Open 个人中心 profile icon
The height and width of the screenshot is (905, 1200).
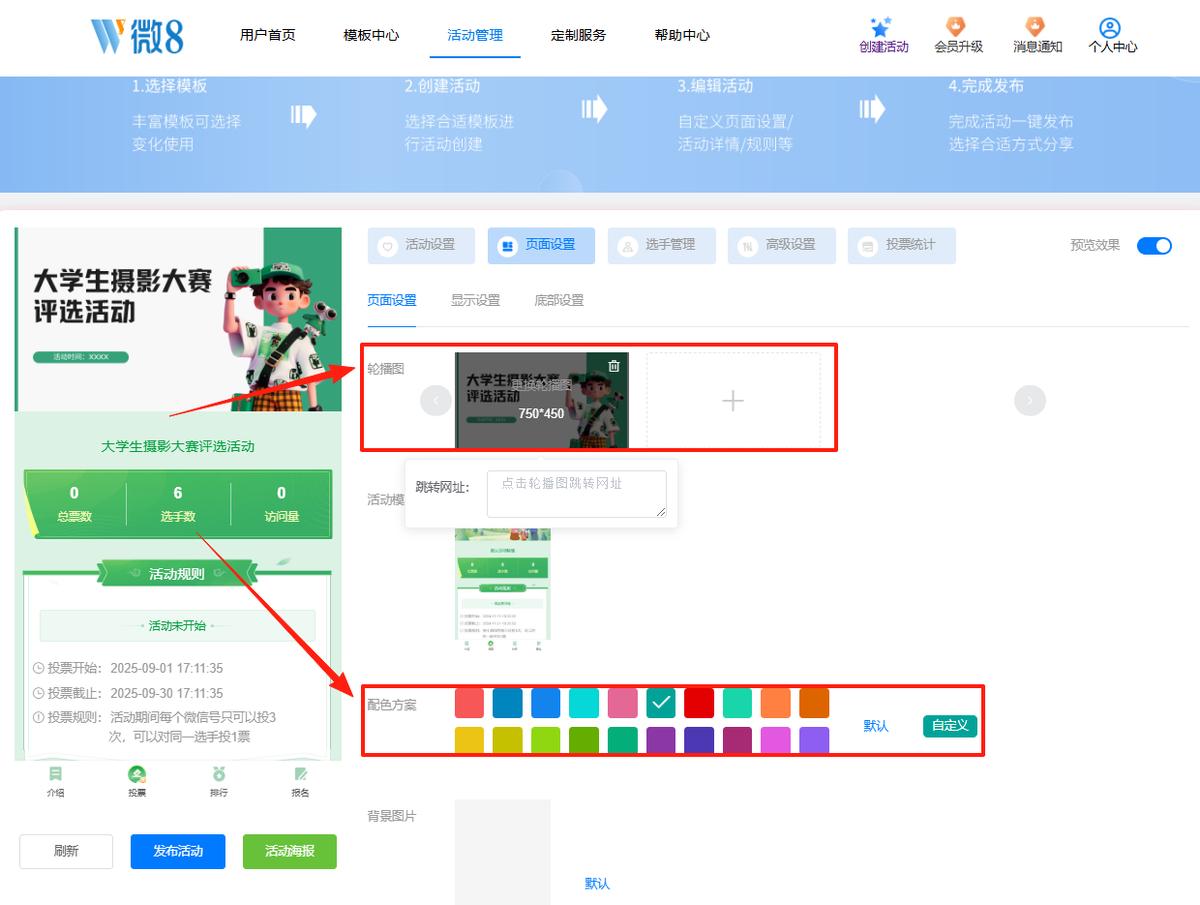tap(1109, 27)
